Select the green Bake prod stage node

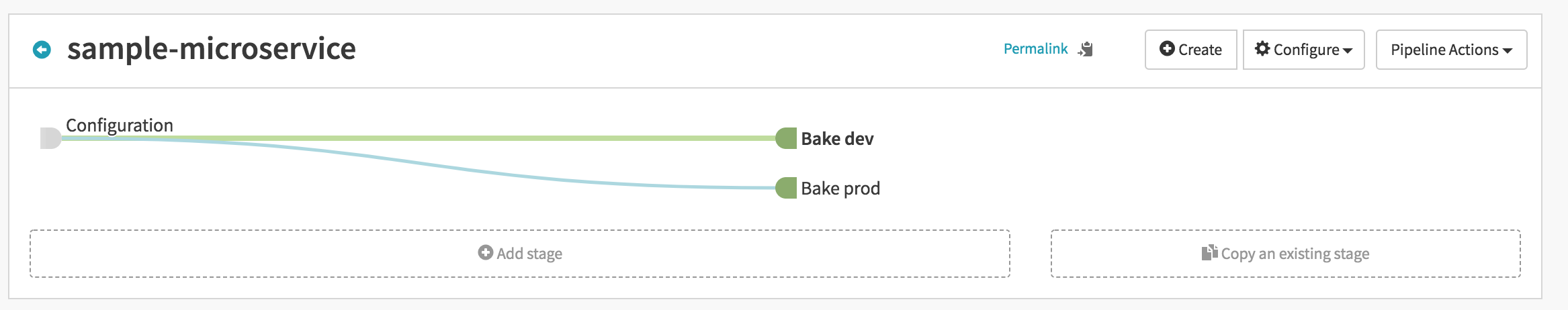pos(786,188)
